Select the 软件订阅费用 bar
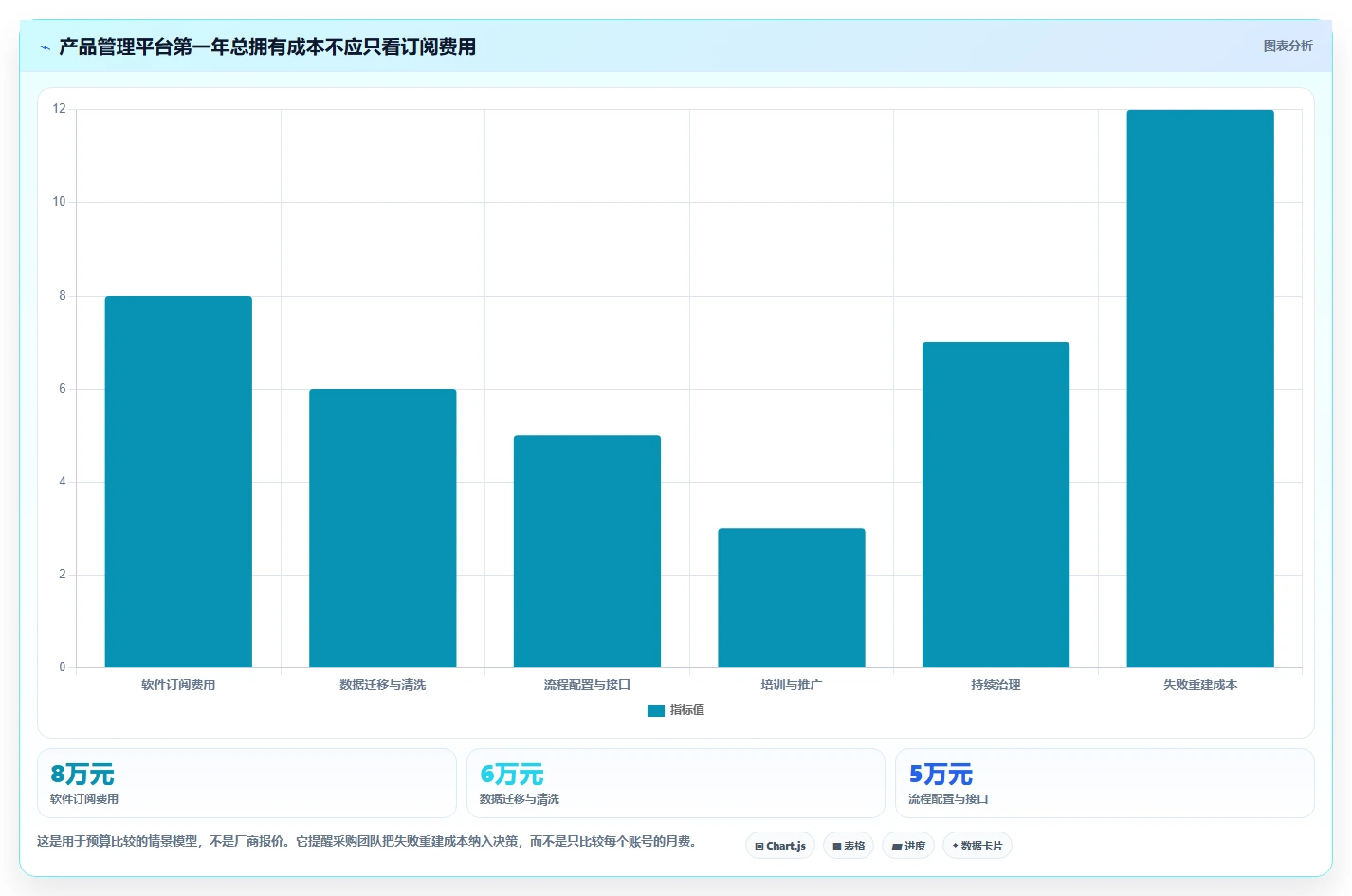The image size is (1352, 896). point(178,482)
